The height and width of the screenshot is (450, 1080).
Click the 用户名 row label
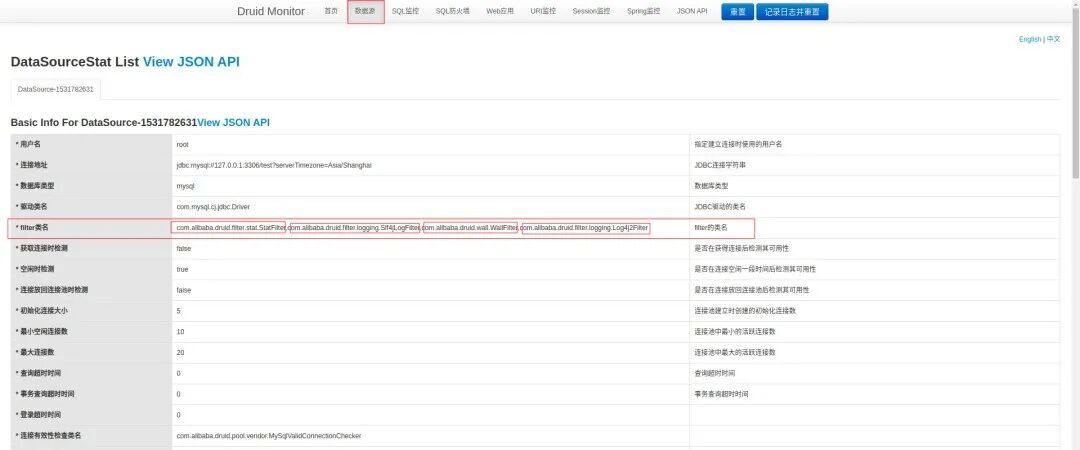point(30,144)
